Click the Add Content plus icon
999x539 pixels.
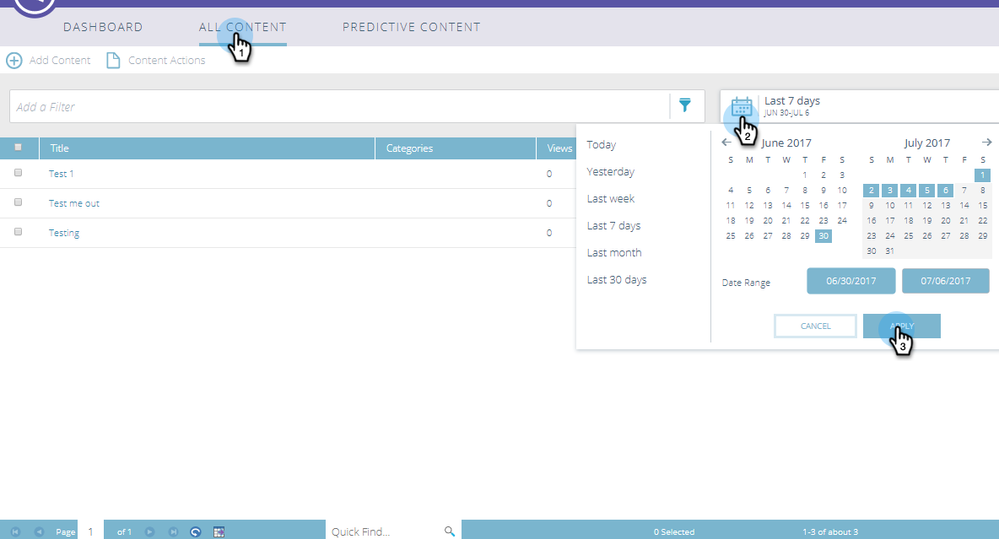(14, 61)
